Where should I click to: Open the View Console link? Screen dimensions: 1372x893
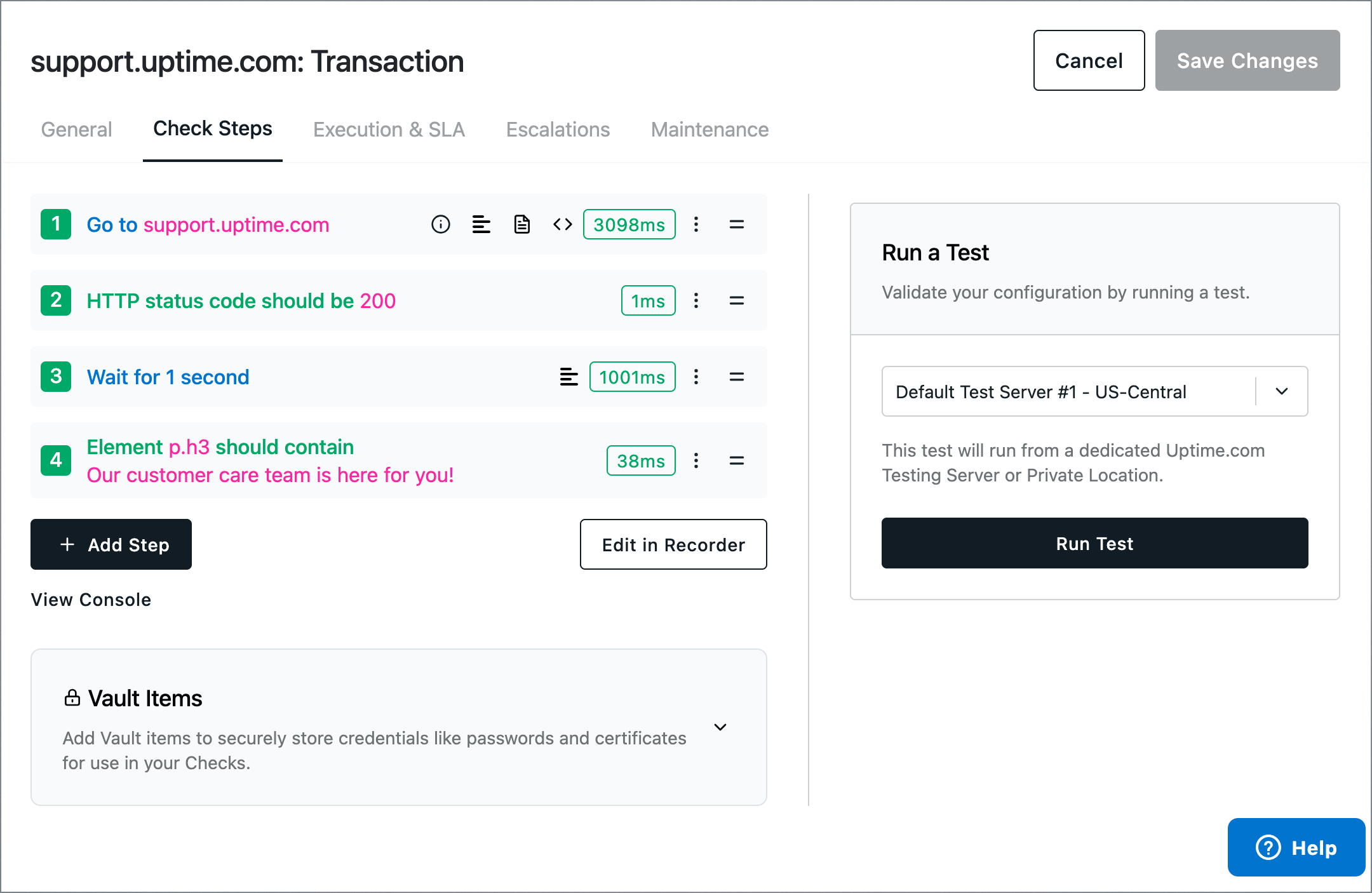coord(91,600)
